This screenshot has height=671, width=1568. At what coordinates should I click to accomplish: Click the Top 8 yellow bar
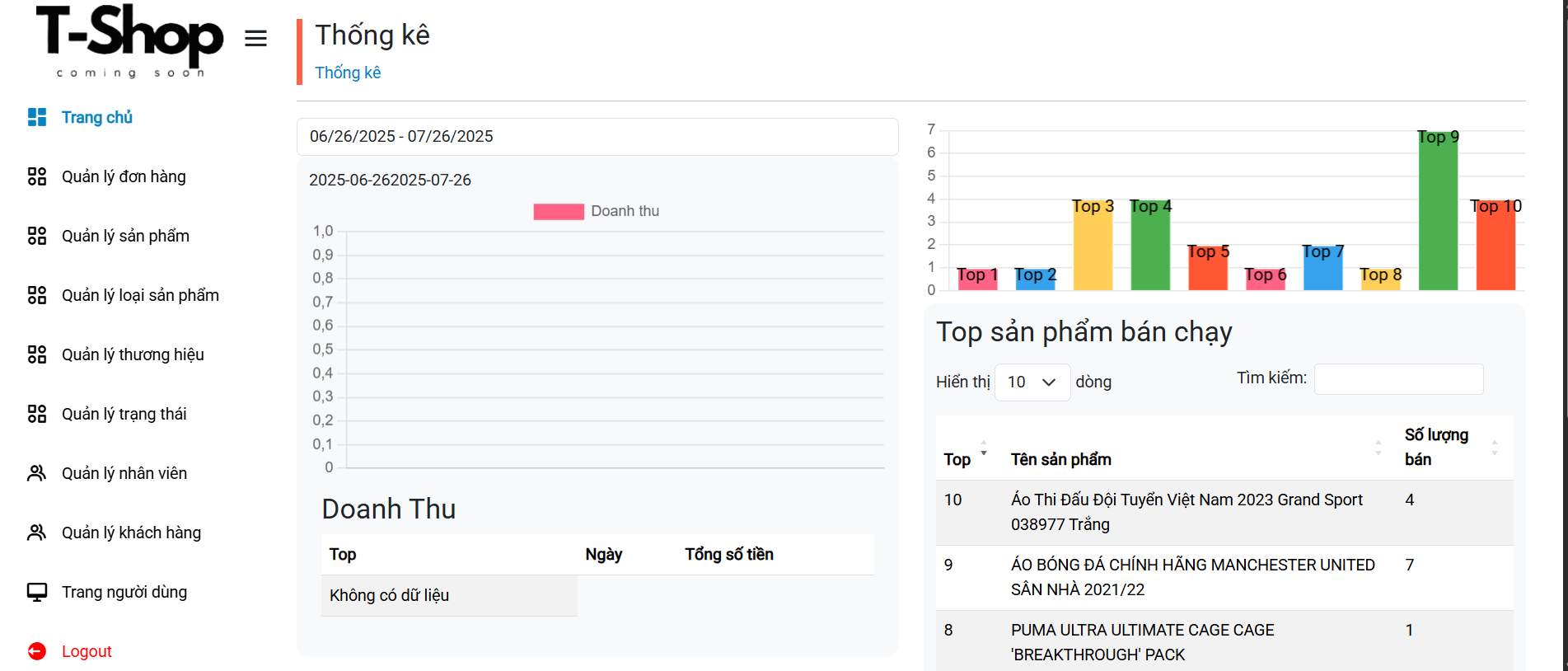tap(1381, 279)
